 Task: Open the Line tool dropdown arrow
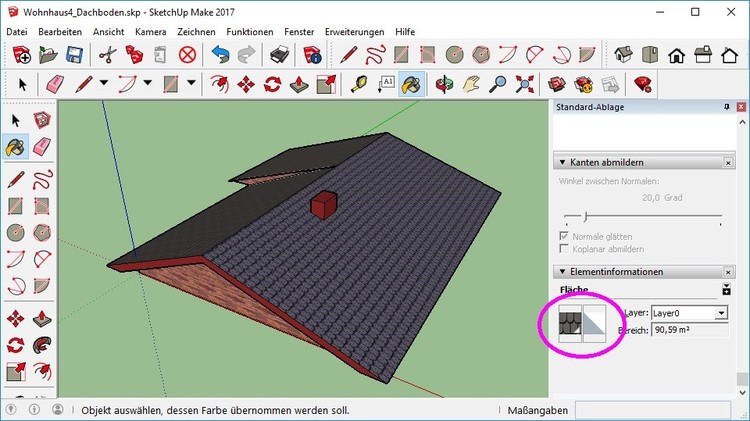(104, 83)
